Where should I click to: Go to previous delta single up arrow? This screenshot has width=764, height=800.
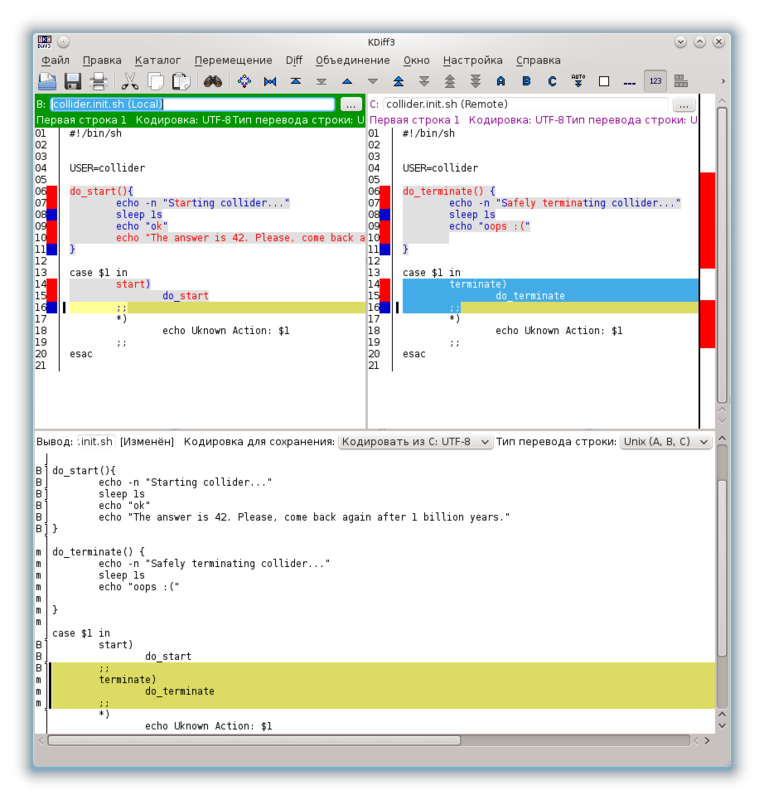[x=347, y=81]
